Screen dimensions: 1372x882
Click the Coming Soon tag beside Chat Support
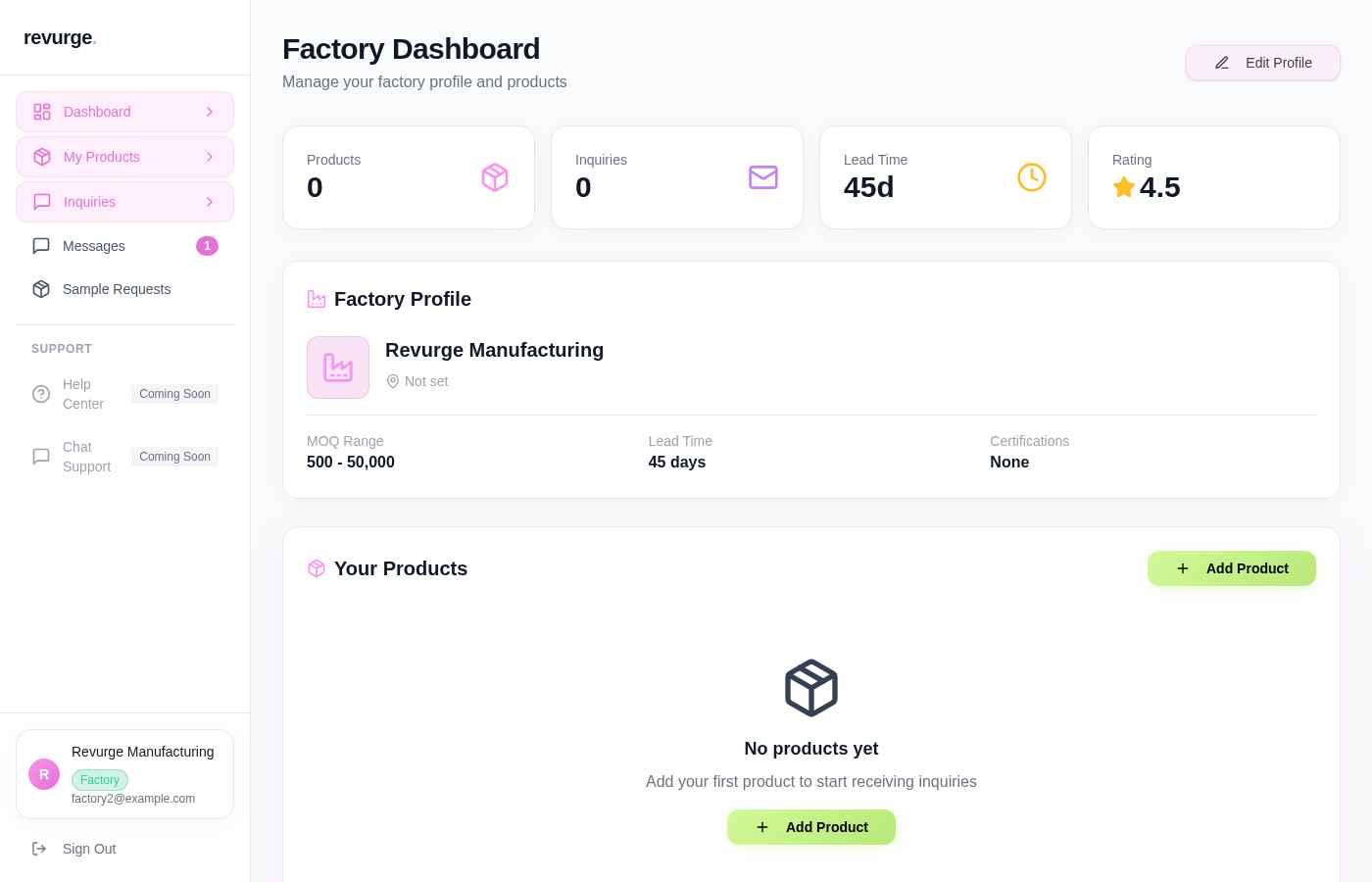click(174, 457)
